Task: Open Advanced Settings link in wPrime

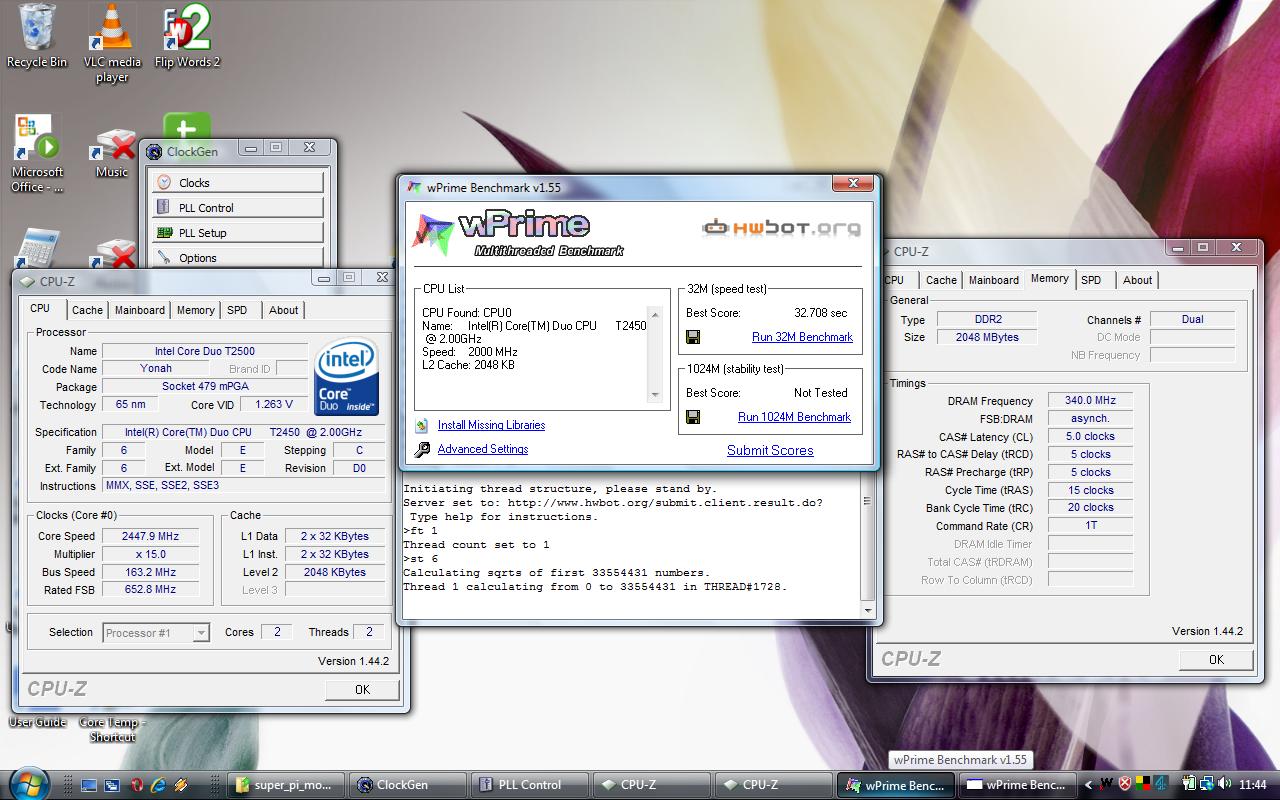Action: [483, 449]
